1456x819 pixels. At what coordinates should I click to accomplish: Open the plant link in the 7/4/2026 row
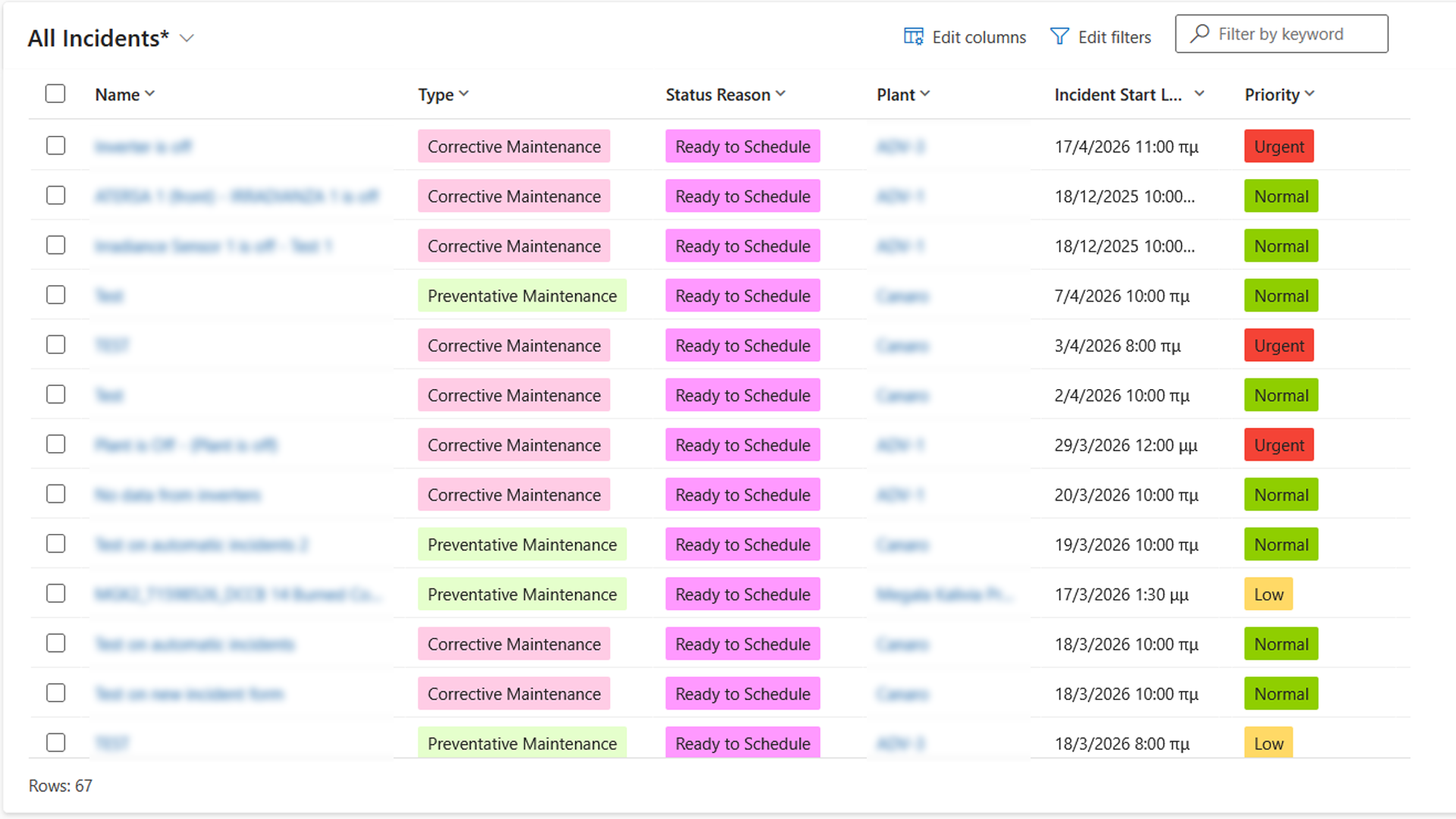[x=902, y=296]
